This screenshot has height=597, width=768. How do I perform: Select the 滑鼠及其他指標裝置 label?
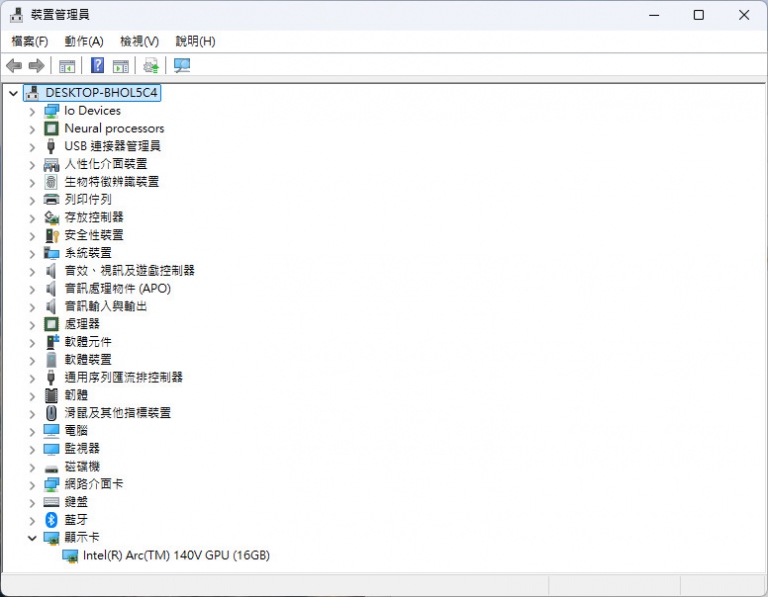click(x=118, y=413)
